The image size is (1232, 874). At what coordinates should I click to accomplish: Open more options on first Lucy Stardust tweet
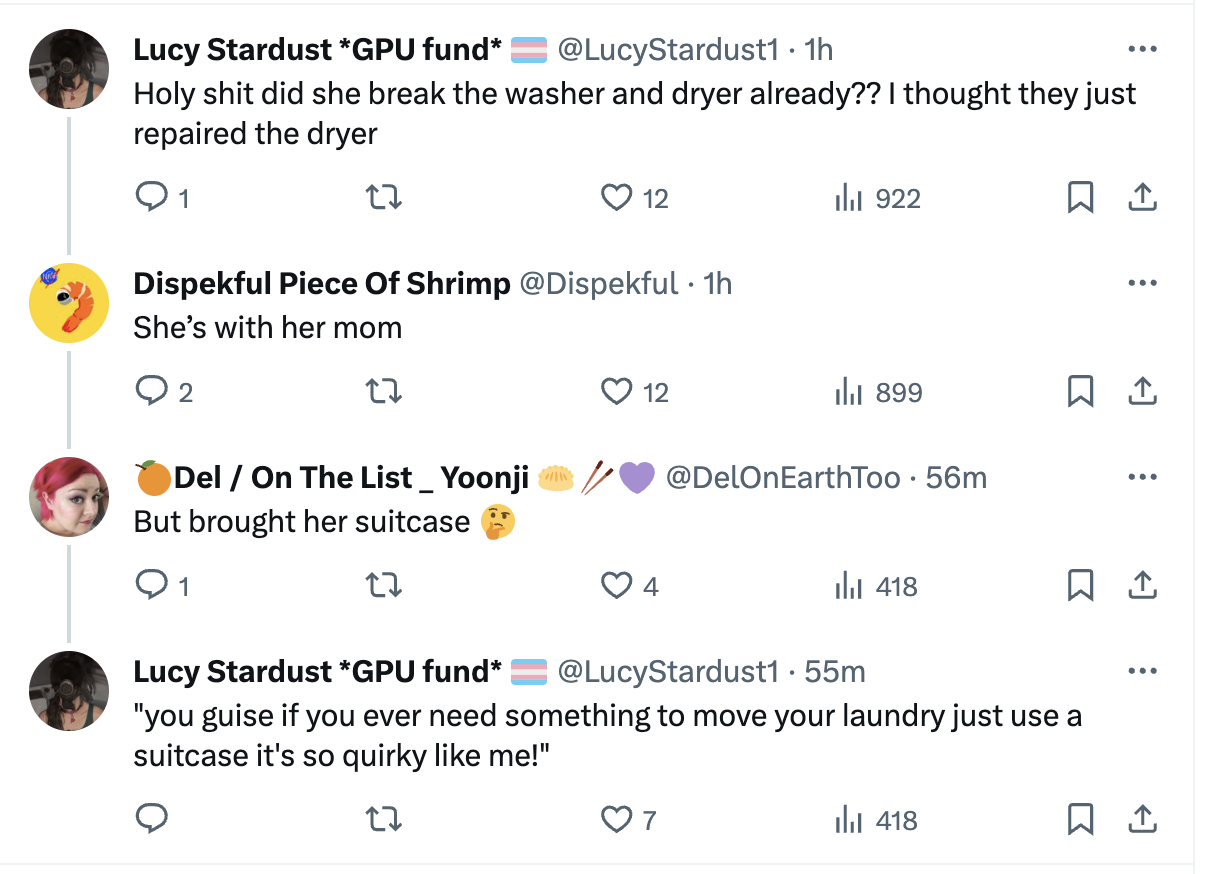pos(1142,49)
